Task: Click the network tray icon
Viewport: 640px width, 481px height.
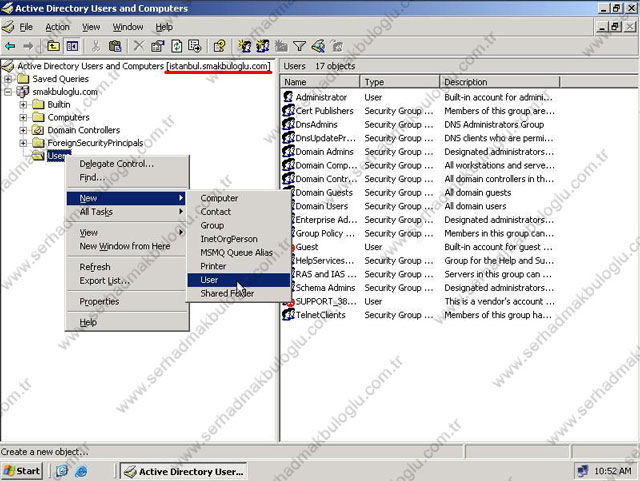Action: (582, 471)
